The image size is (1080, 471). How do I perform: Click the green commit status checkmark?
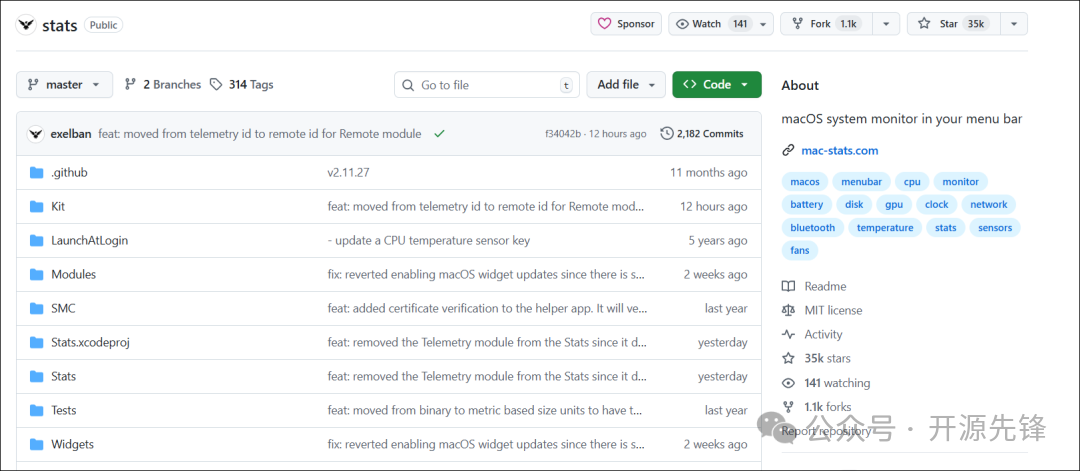click(x=439, y=134)
